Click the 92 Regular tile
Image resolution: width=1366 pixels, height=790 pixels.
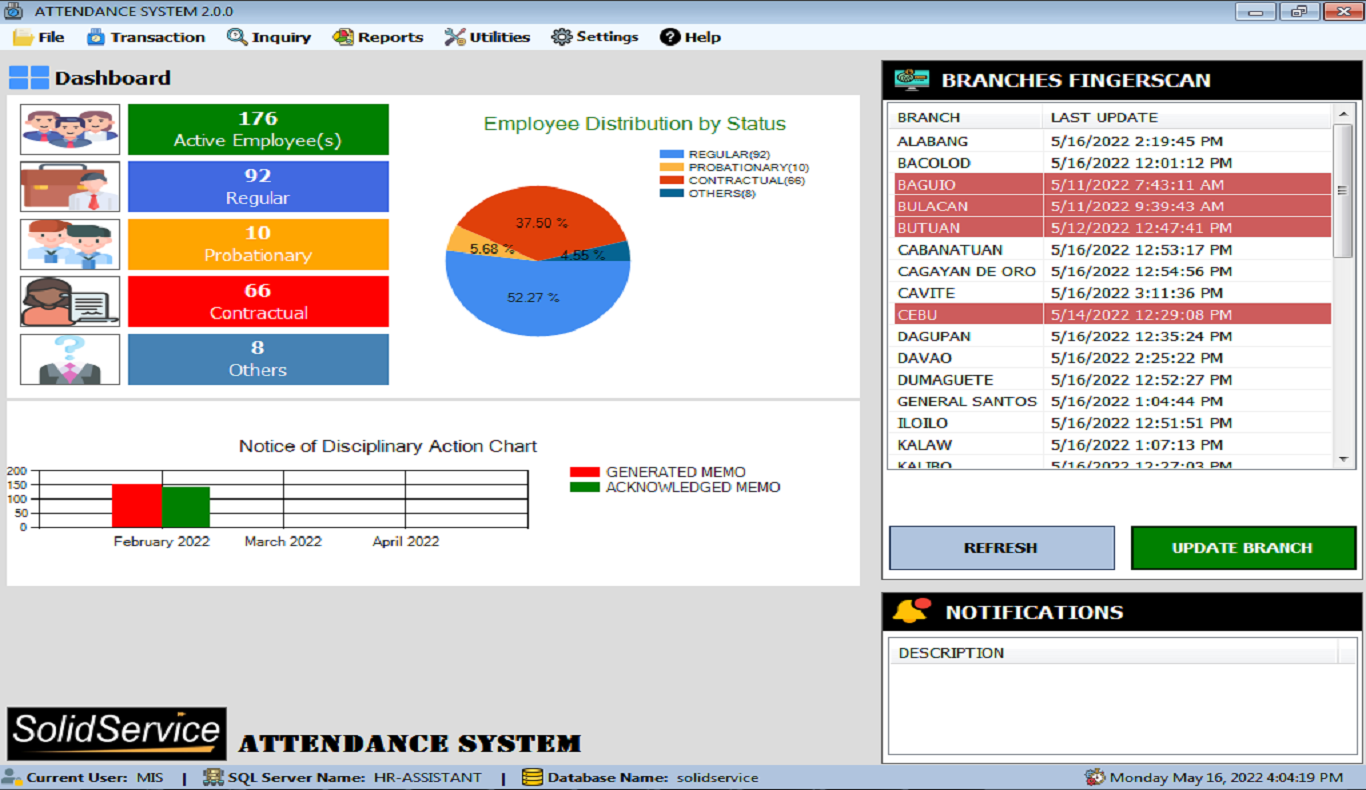[x=258, y=187]
